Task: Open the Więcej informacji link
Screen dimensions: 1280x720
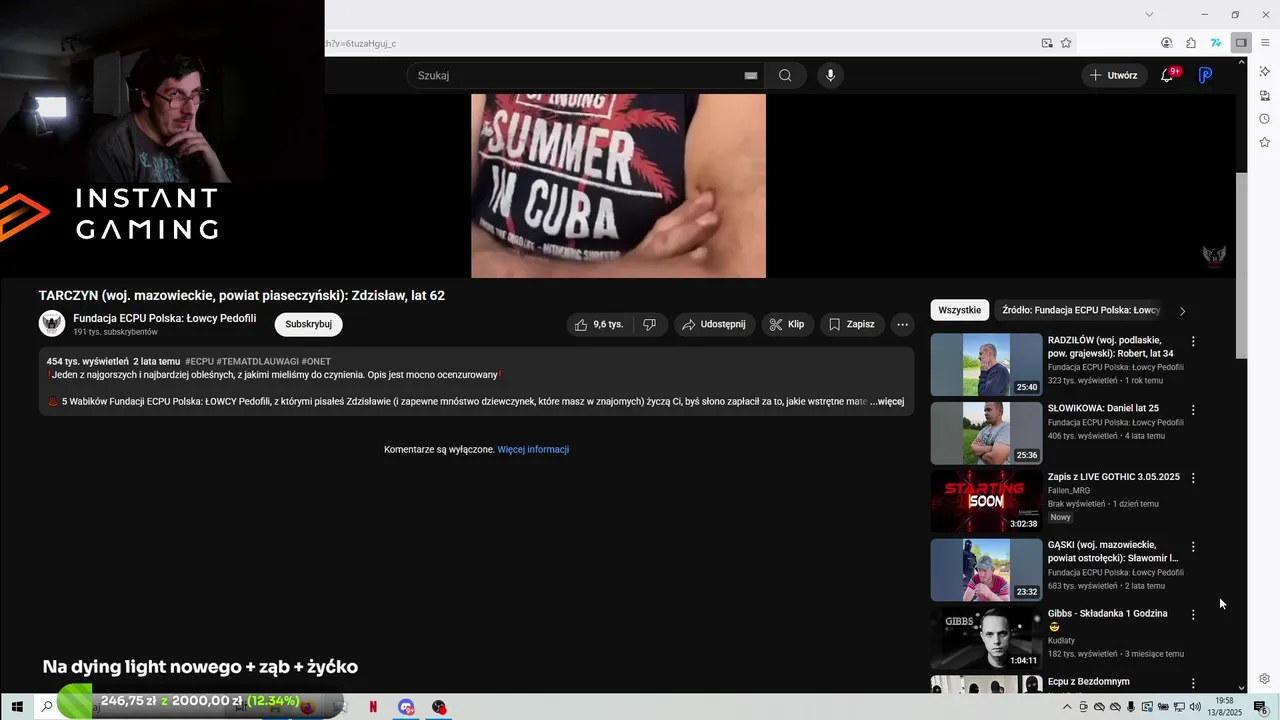Action: pos(533,450)
